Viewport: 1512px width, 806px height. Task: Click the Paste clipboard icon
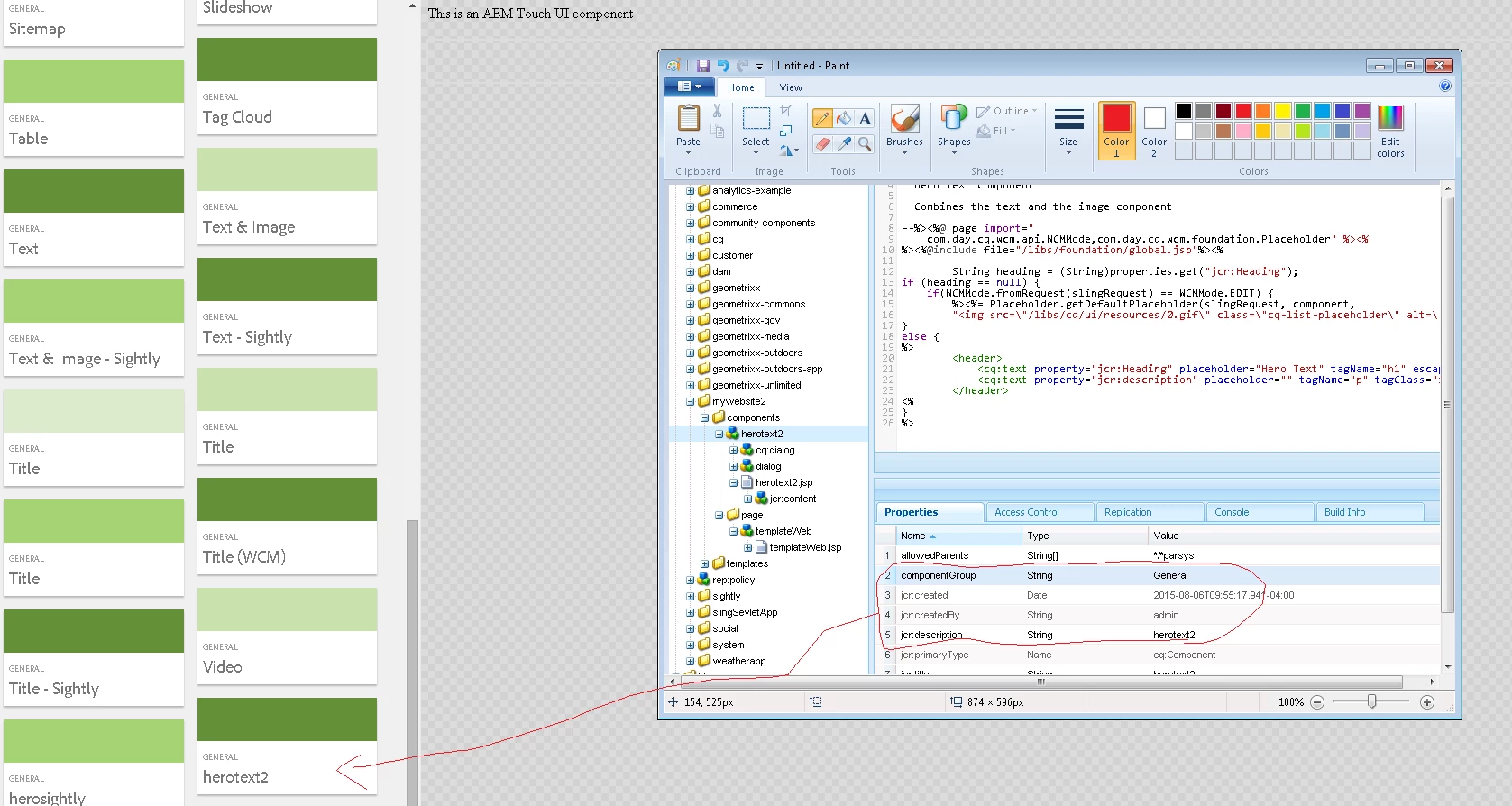[x=688, y=119]
